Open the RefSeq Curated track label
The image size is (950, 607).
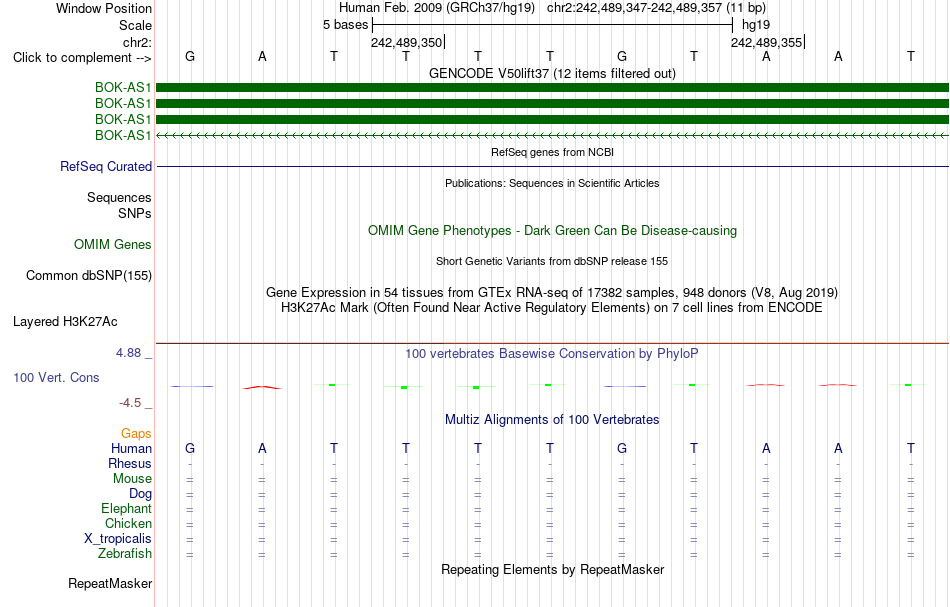(106, 167)
